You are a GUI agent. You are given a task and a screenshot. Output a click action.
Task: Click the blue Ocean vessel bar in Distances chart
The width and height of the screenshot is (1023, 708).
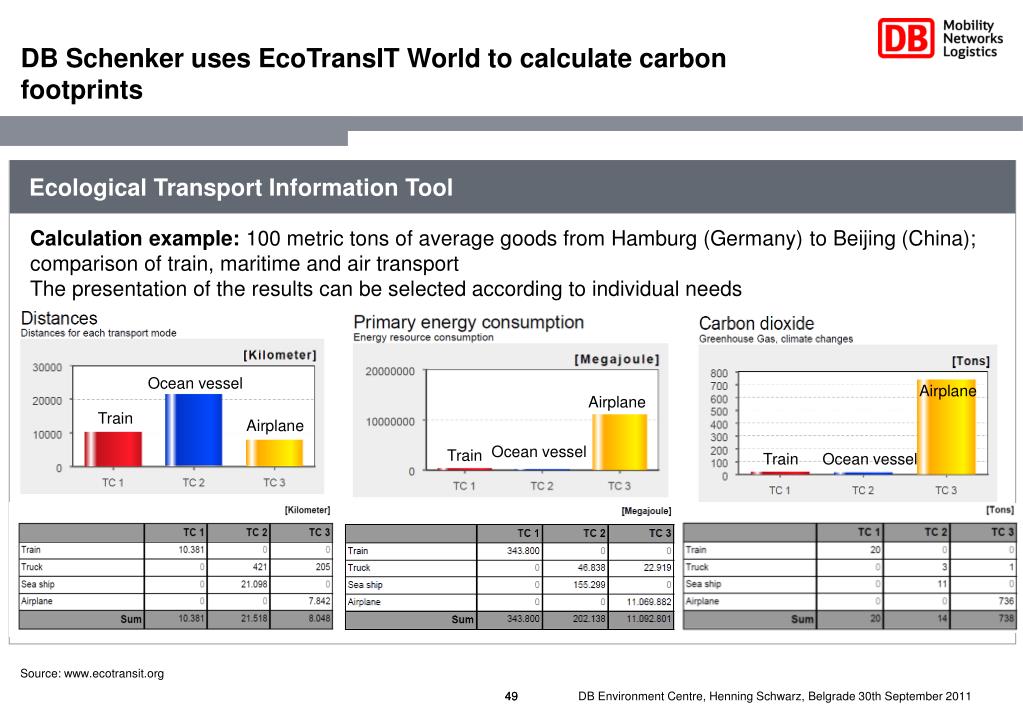pos(193,430)
